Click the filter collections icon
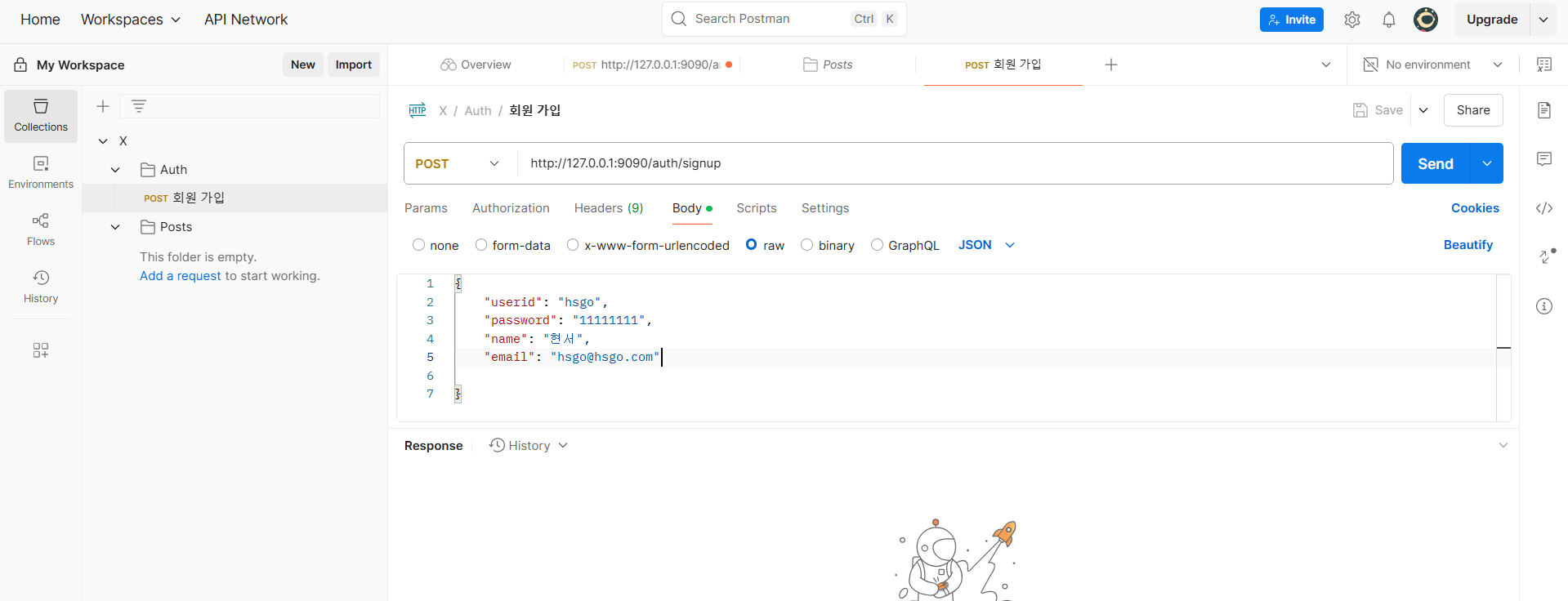 click(x=139, y=106)
